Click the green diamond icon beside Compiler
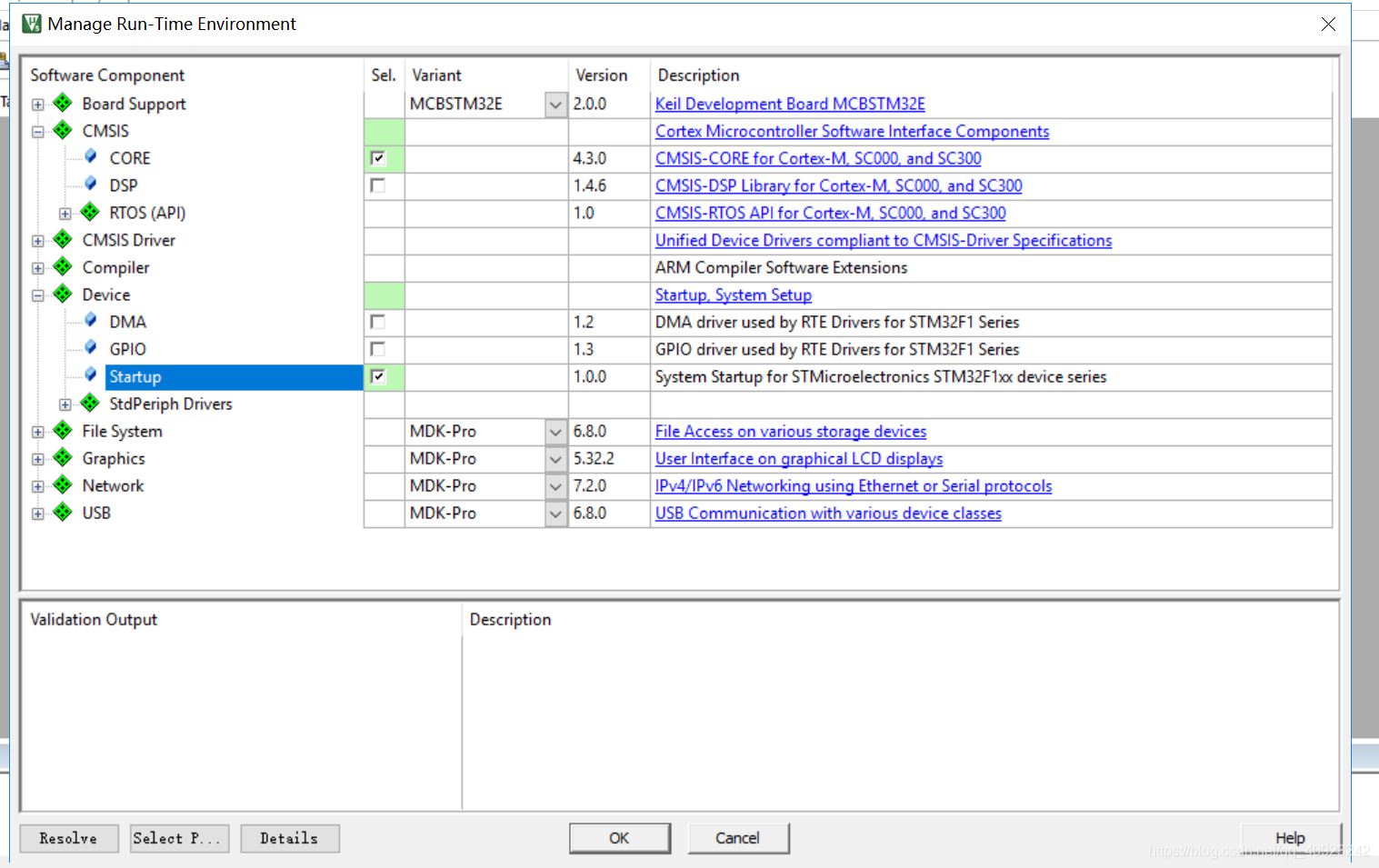 point(63,266)
